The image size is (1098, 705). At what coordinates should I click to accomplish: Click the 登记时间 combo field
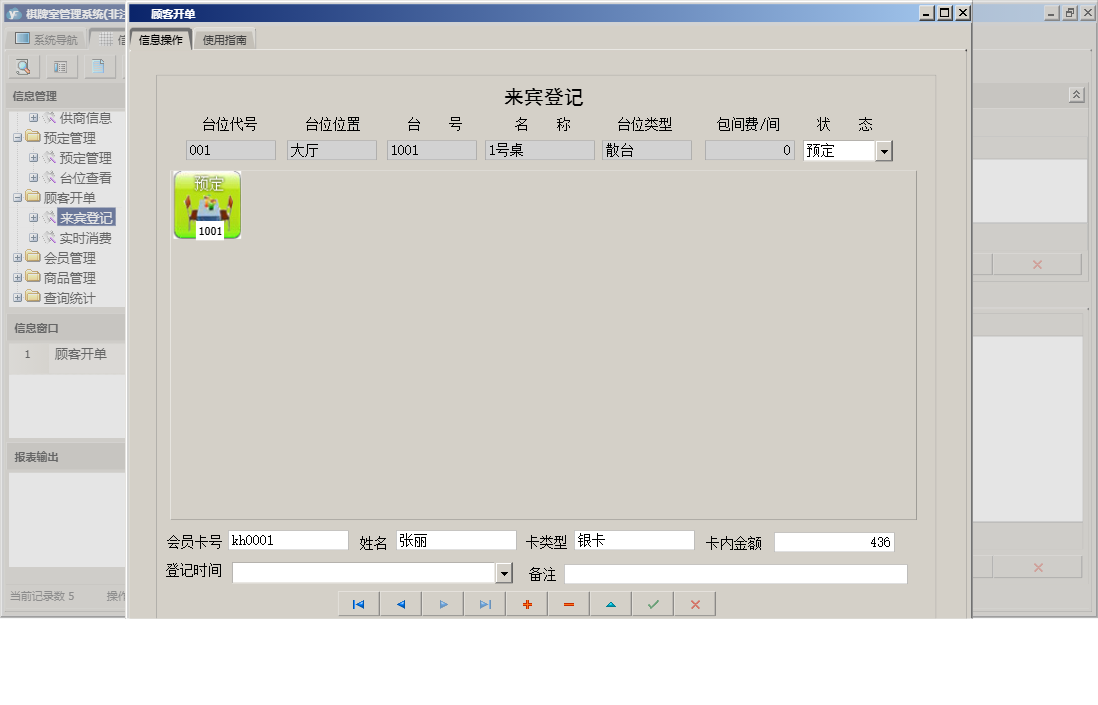[364, 573]
